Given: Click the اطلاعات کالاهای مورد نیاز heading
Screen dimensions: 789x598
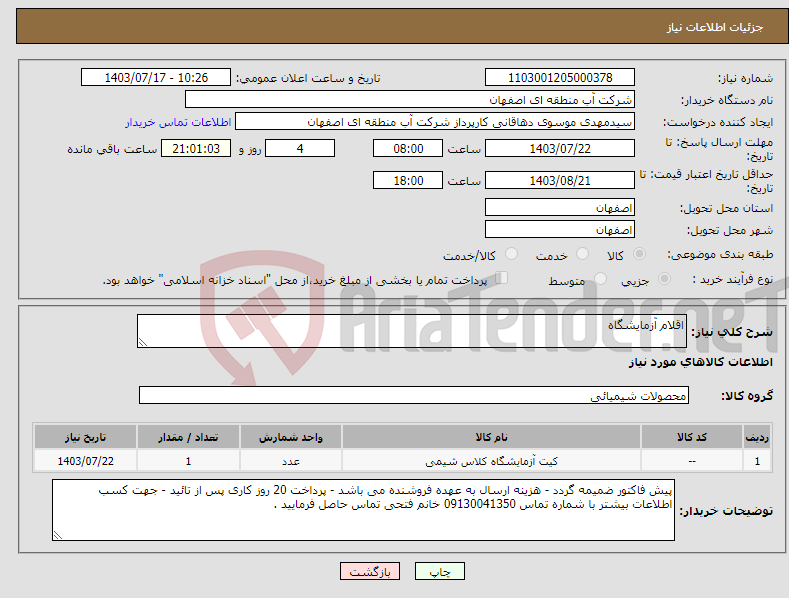Looking at the screenshot, I should [x=700, y=362].
